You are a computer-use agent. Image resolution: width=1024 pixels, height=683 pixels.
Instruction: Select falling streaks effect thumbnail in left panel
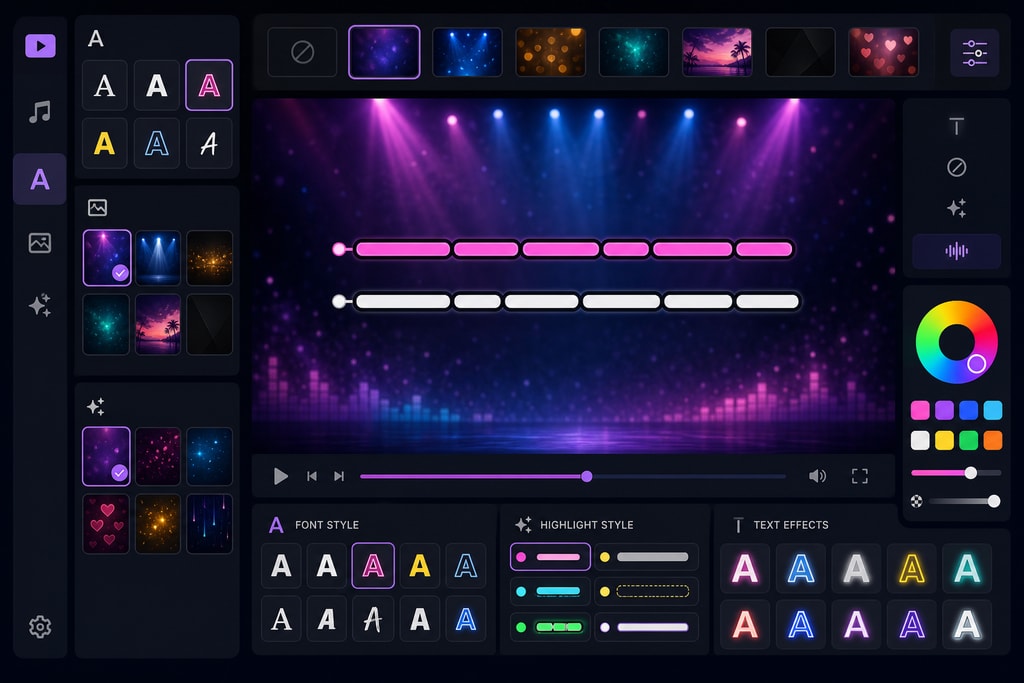pyautogui.click(x=209, y=524)
